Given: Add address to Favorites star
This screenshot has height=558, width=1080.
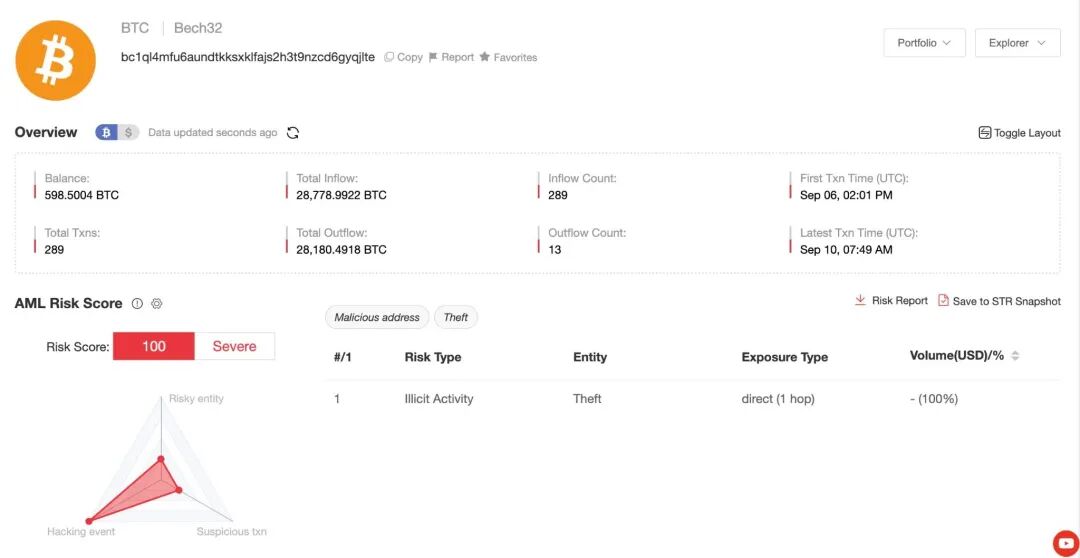Looking at the screenshot, I should [485, 57].
